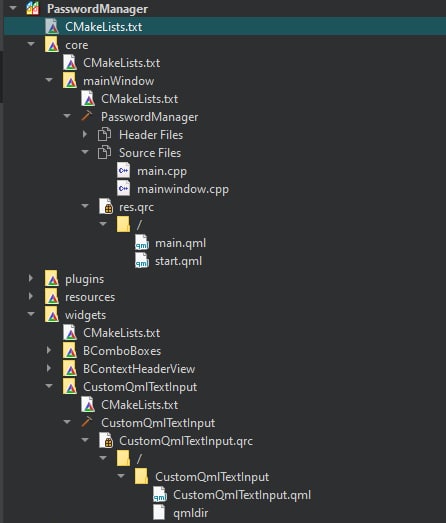This screenshot has height=523, width=446.
Task: Open CMakeLists.txt under widgets
Action: [121, 333]
